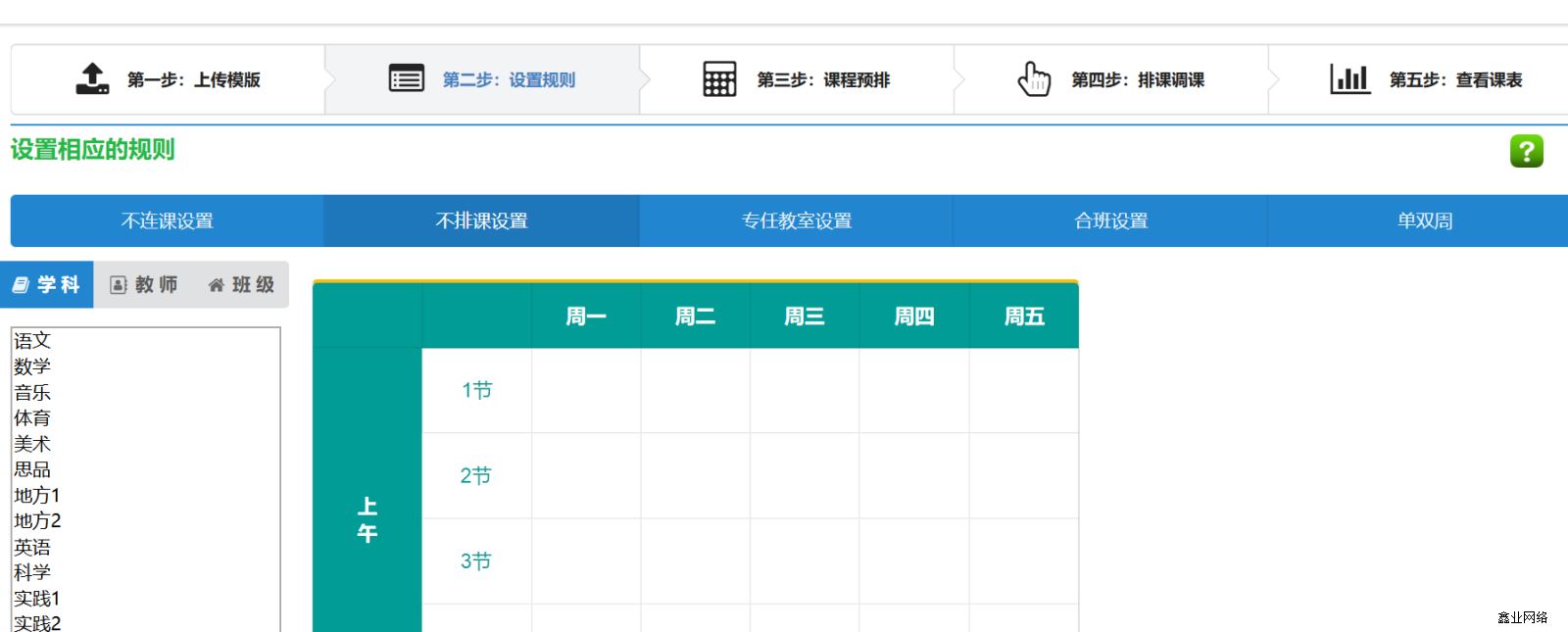Click the 周三 2节 timetable cell
Image resolution: width=1568 pixels, height=632 pixels.
(805, 475)
